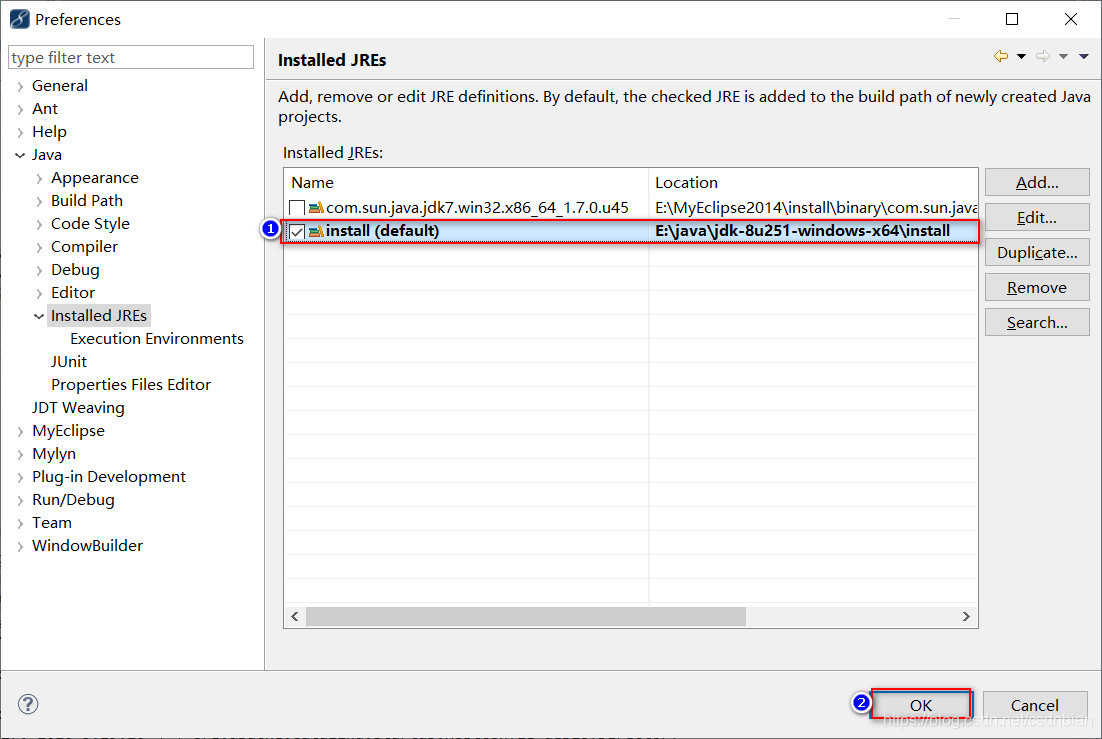The width and height of the screenshot is (1102, 739).
Task: Click the Search... button
Action: [x=1037, y=323]
